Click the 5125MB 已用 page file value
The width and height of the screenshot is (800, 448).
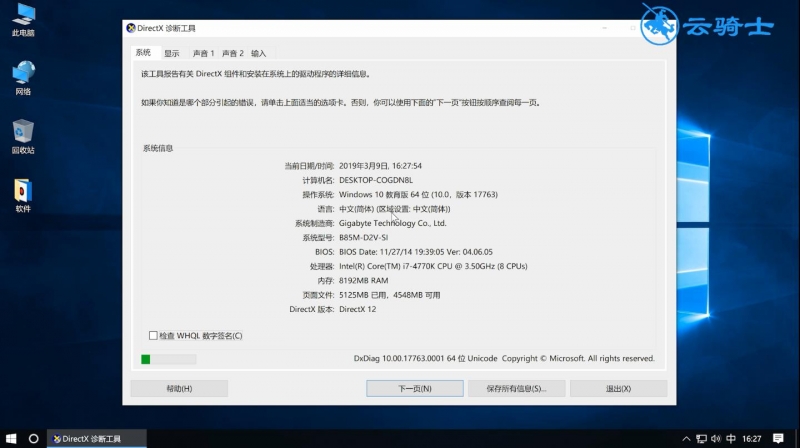pyautogui.click(x=389, y=295)
